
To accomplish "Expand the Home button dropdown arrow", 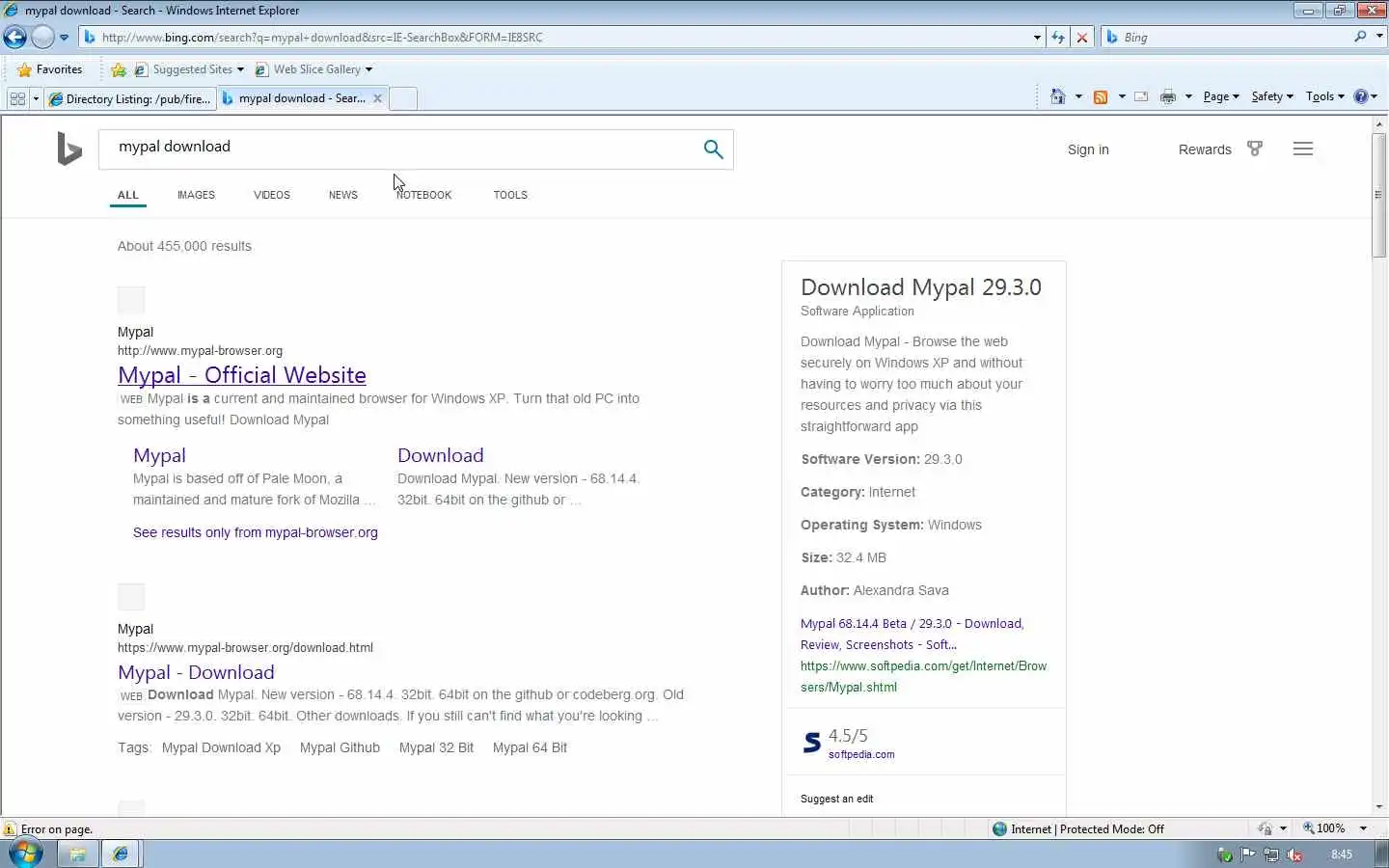I will point(1078,96).
